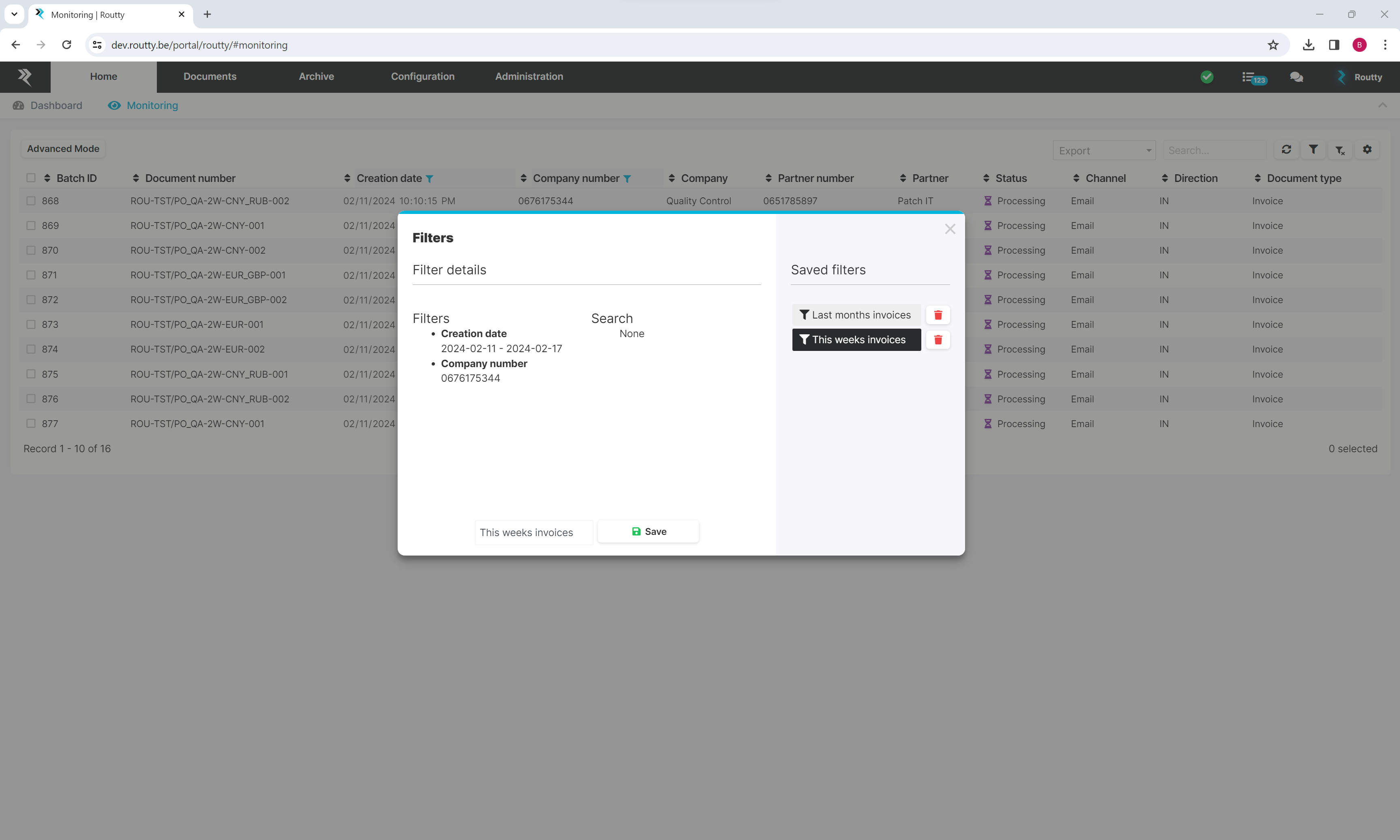This screenshot has height=840, width=1400.
Task: Open the Export dropdown
Action: [x=1103, y=151]
